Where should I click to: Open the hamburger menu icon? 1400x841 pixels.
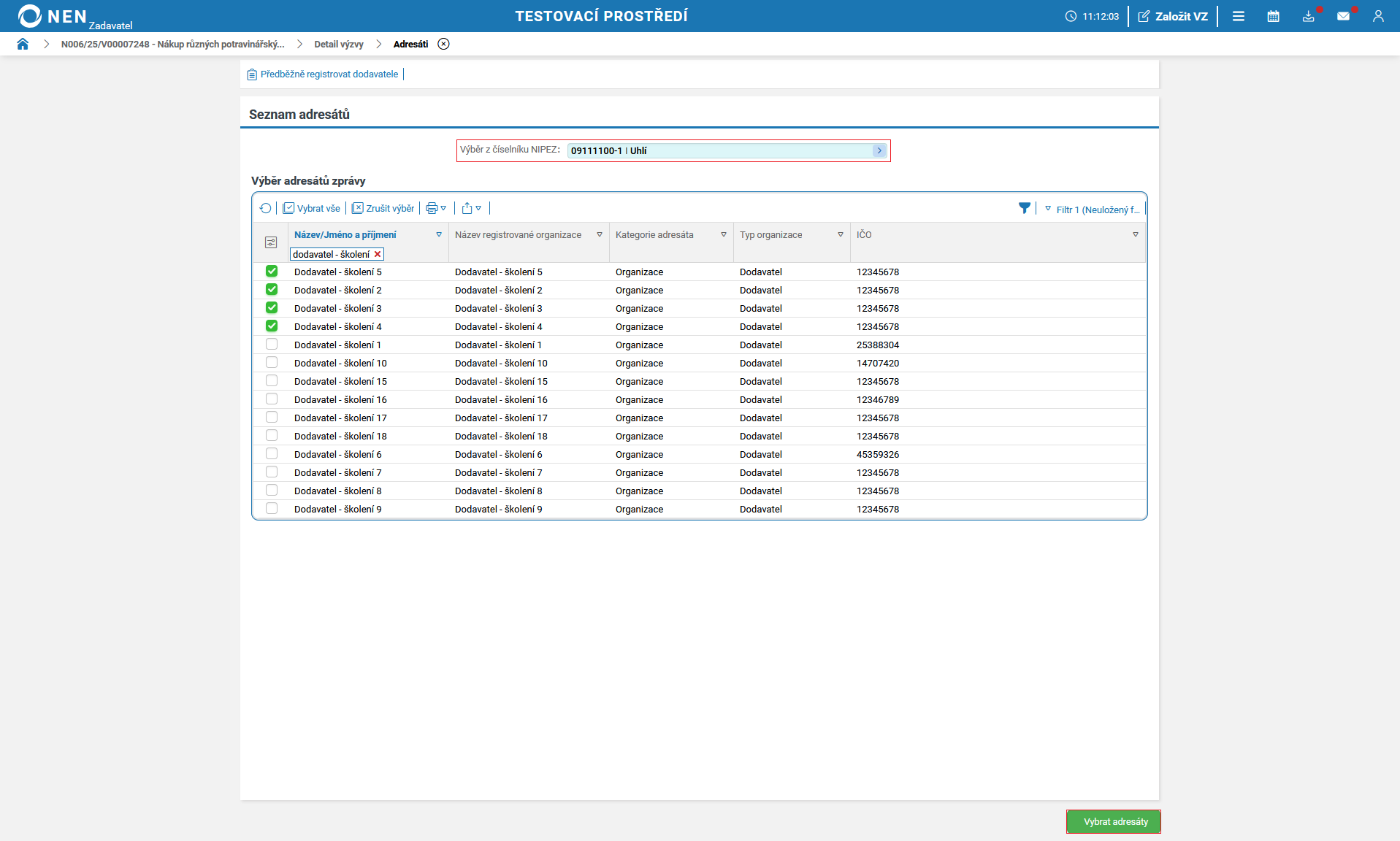1239,16
